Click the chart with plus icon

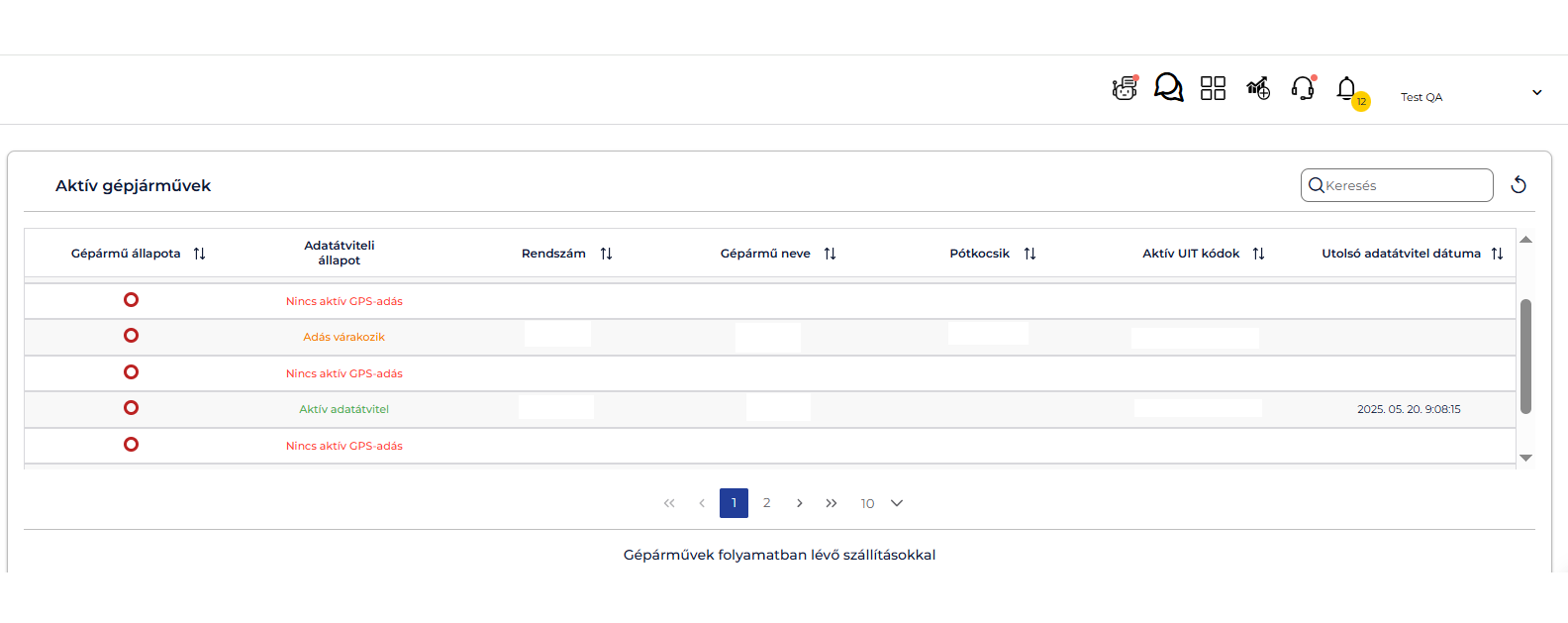tap(1257, 88)
